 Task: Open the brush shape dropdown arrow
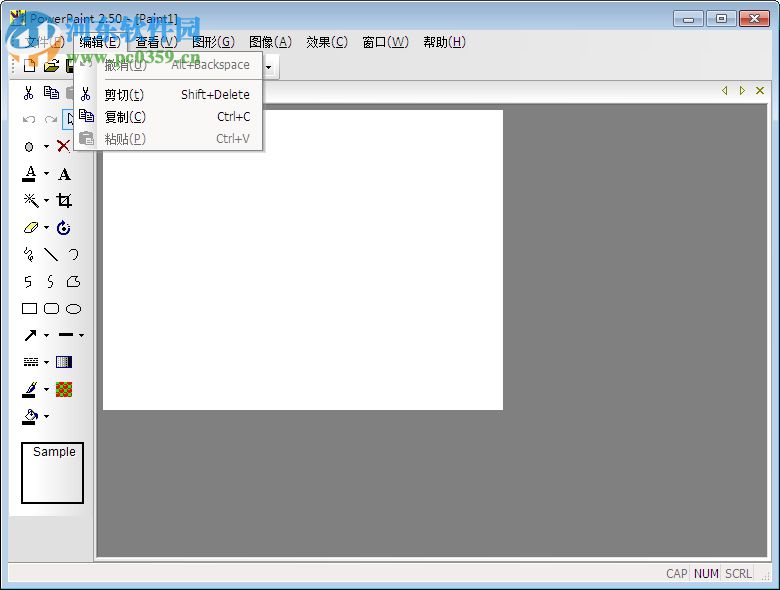pyautogui.click(x=46, y=147)
